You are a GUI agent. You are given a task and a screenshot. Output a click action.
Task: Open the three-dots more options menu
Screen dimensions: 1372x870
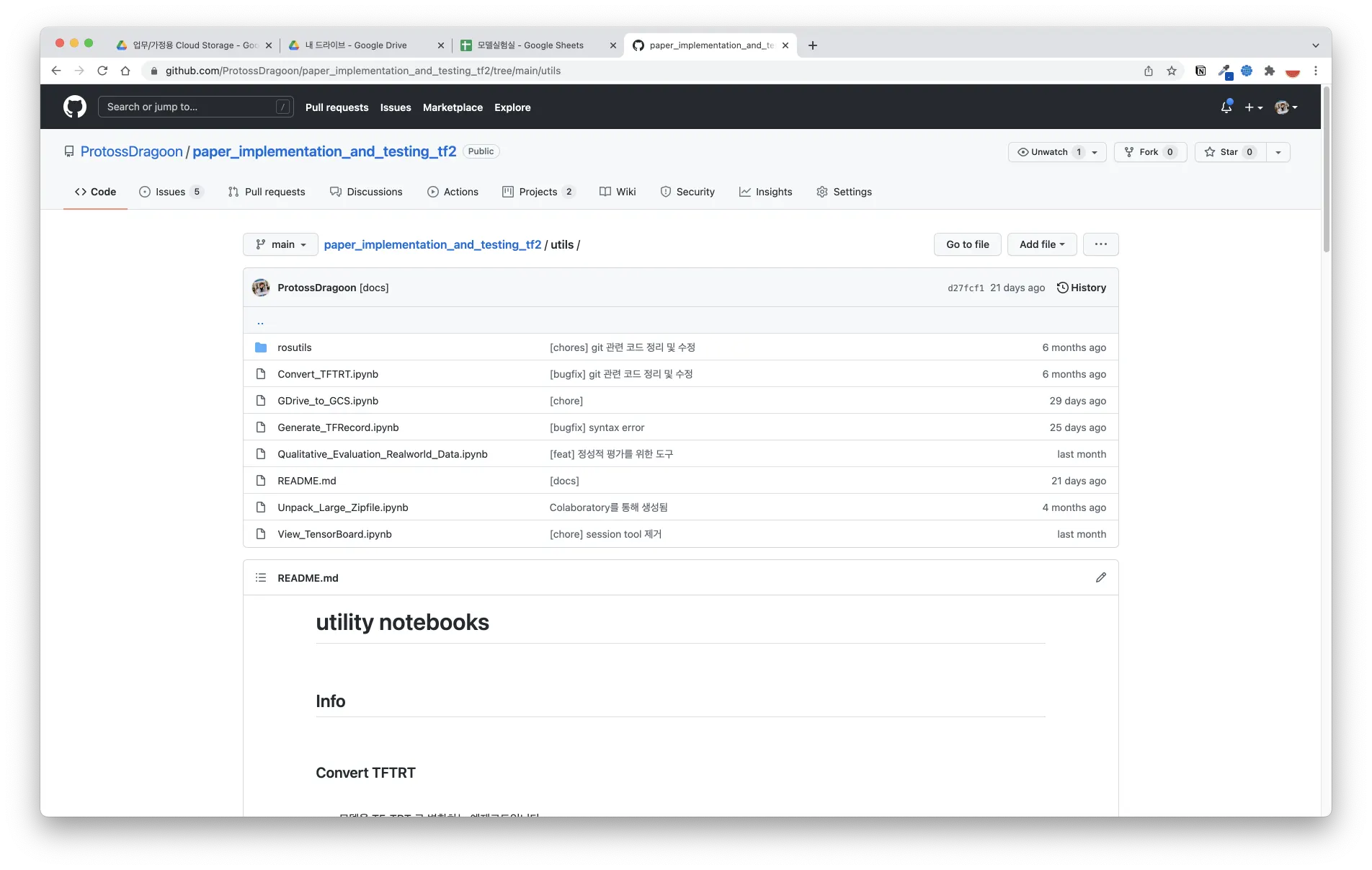(x=1101, y=244)
